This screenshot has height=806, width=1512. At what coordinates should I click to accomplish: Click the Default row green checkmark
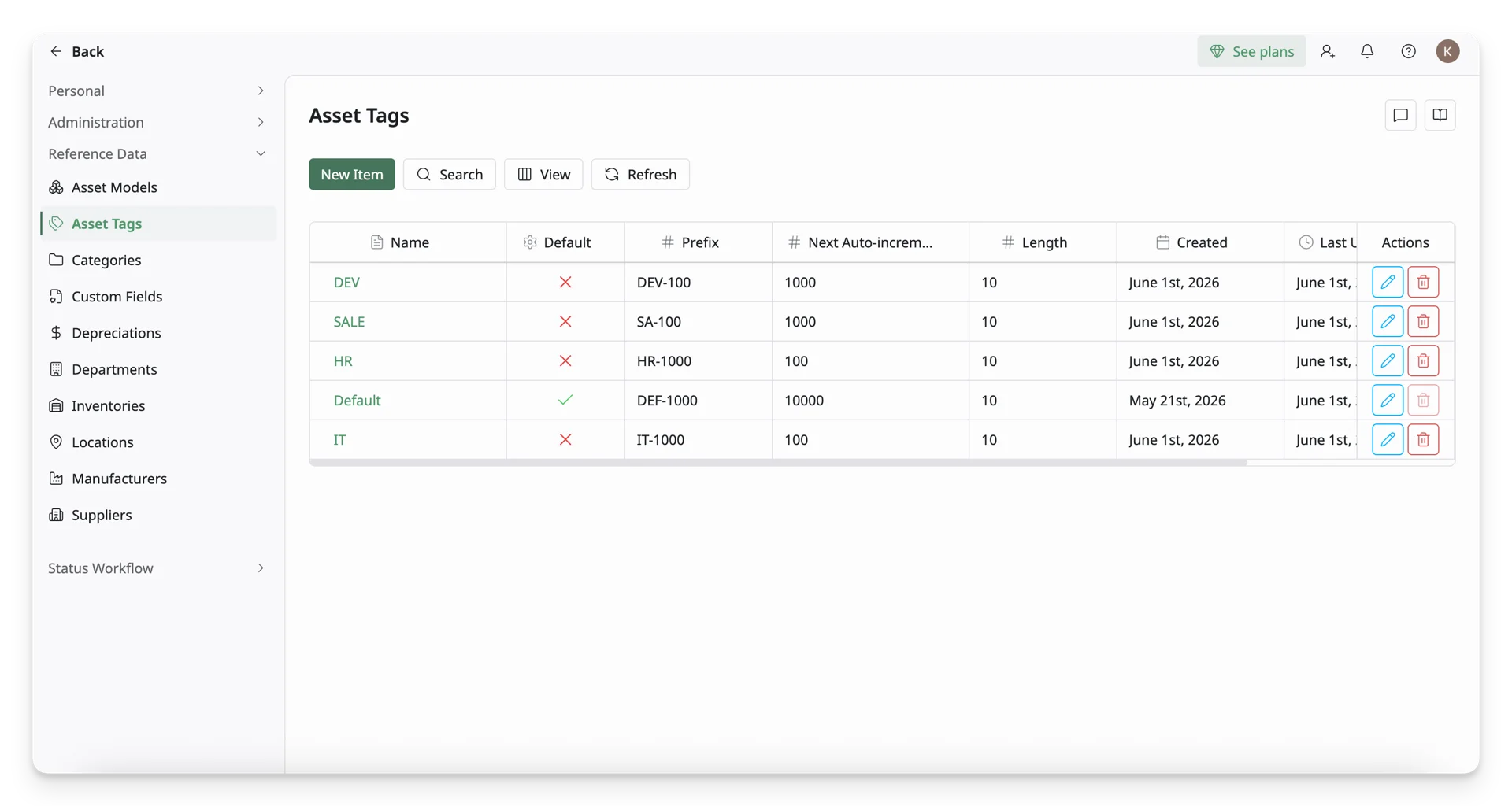565,400
